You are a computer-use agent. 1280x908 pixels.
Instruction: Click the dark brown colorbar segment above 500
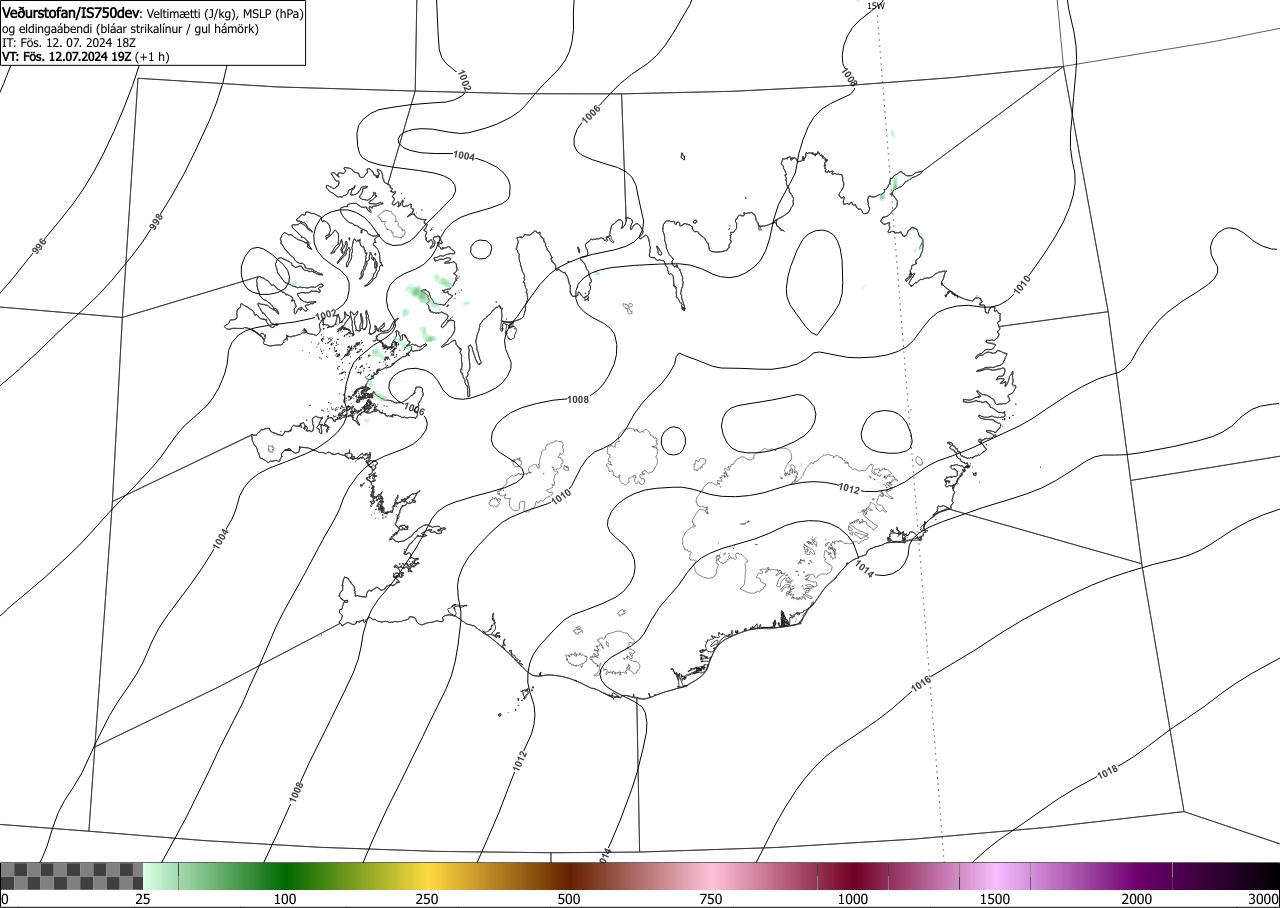tap(569, 876)
